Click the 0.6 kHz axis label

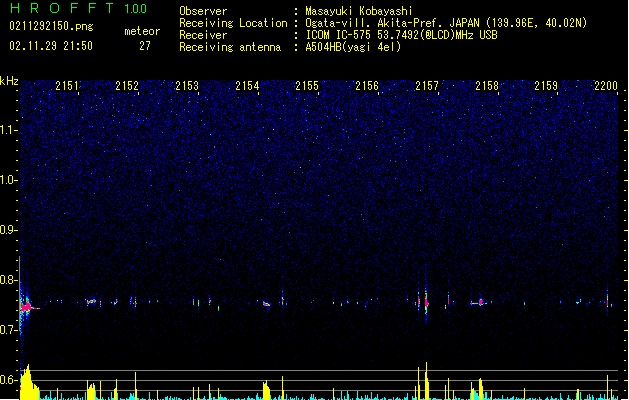(x=8, y=380)
